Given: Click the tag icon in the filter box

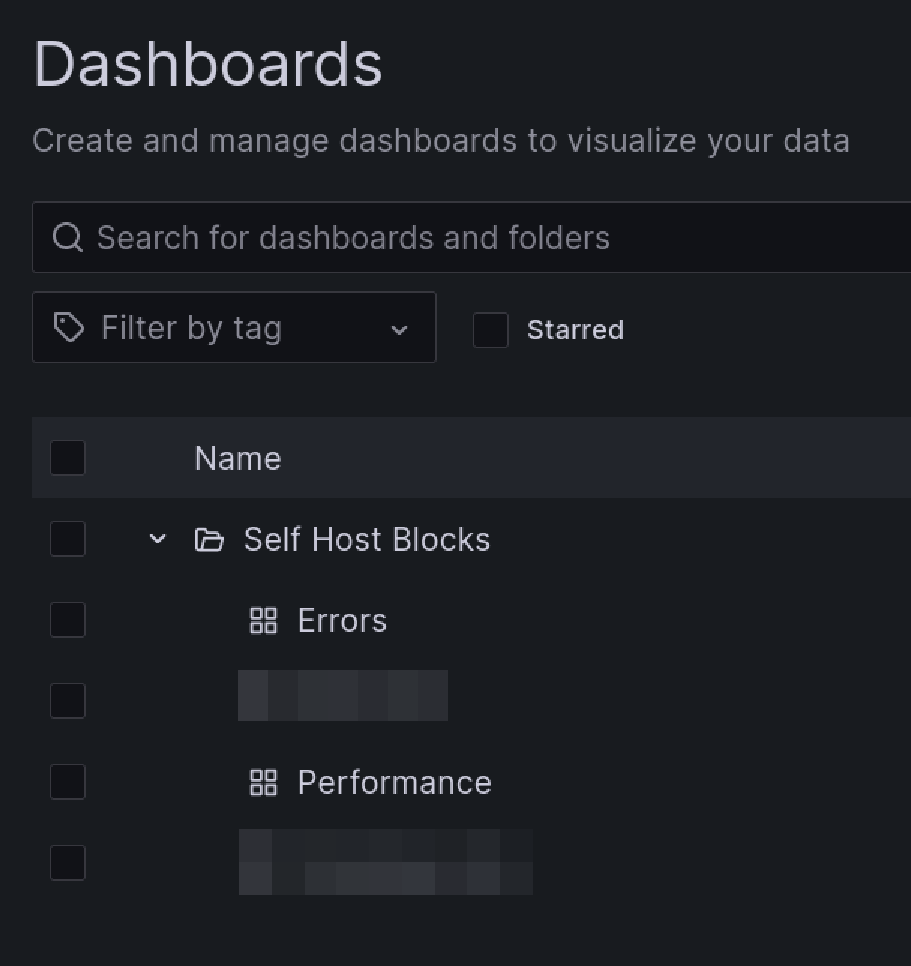Looking at the screenshot, I should (x=68, y=328).
